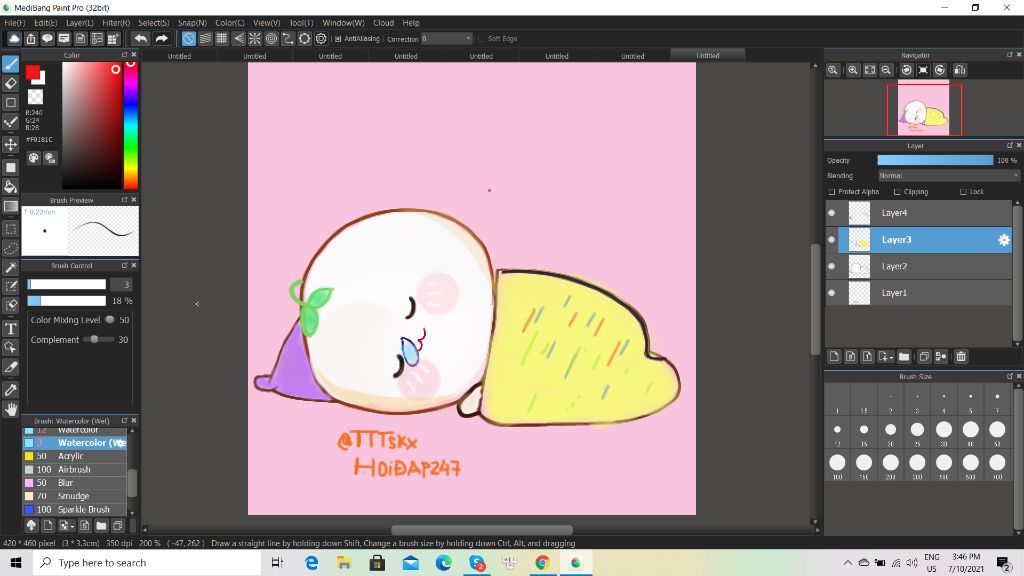Open the Snap menu

192,23
